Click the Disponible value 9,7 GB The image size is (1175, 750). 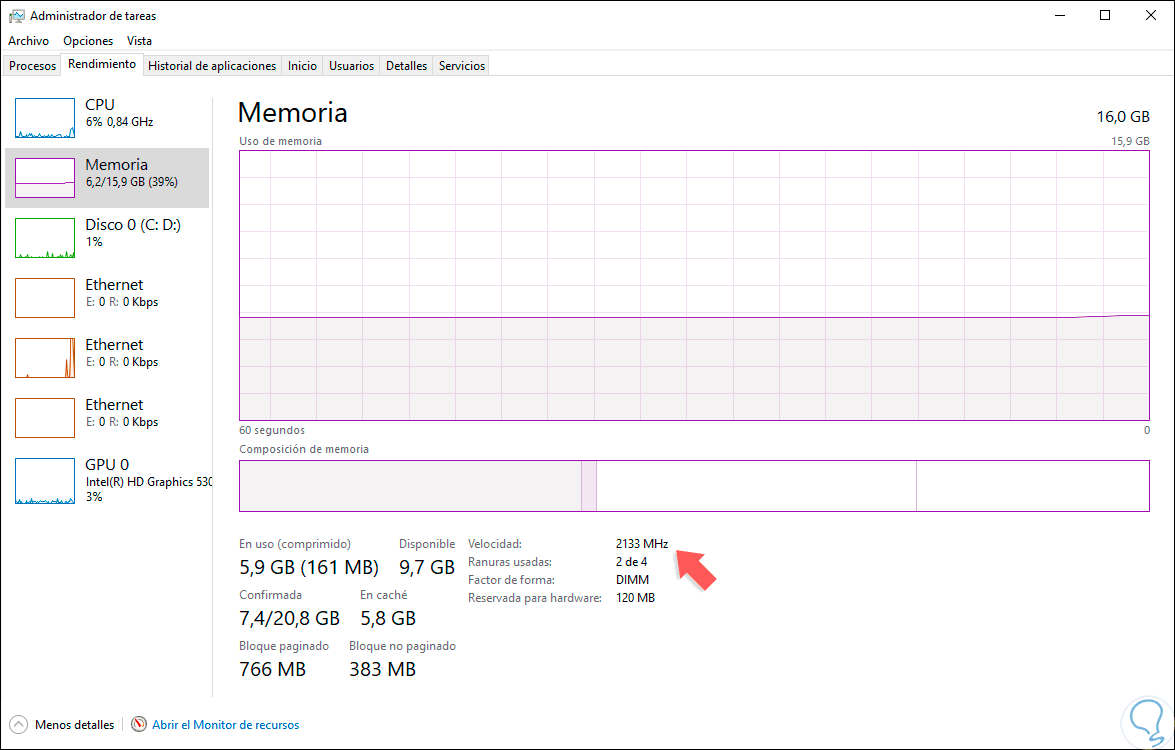click(426, 567)
